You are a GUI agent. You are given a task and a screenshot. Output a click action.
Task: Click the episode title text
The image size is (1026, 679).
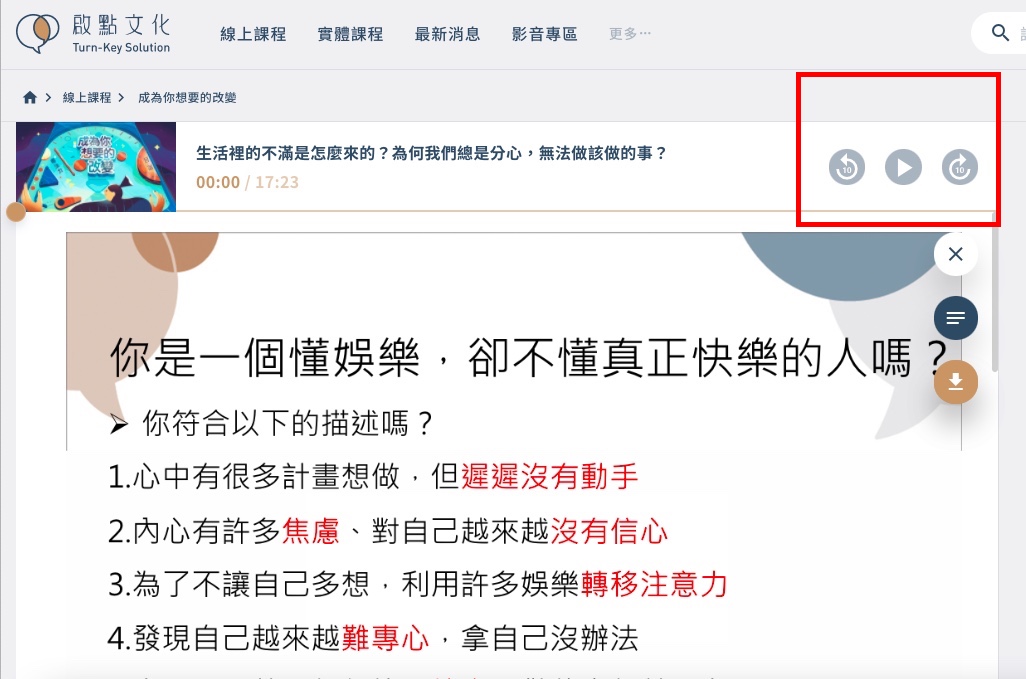click(431, 153)
